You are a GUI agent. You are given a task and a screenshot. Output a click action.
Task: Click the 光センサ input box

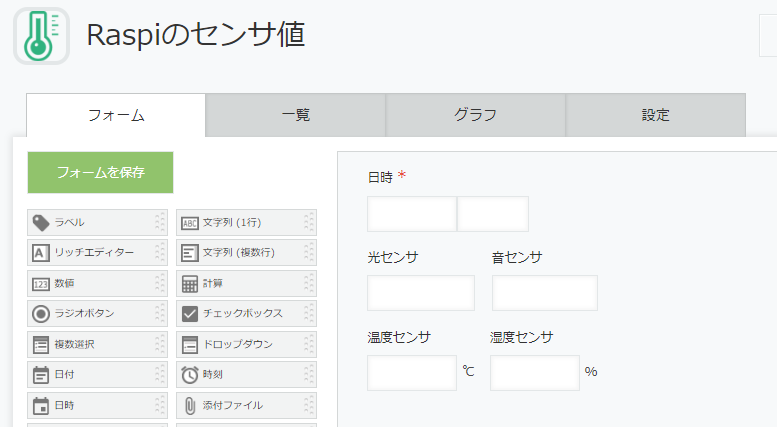coord(421,293)
